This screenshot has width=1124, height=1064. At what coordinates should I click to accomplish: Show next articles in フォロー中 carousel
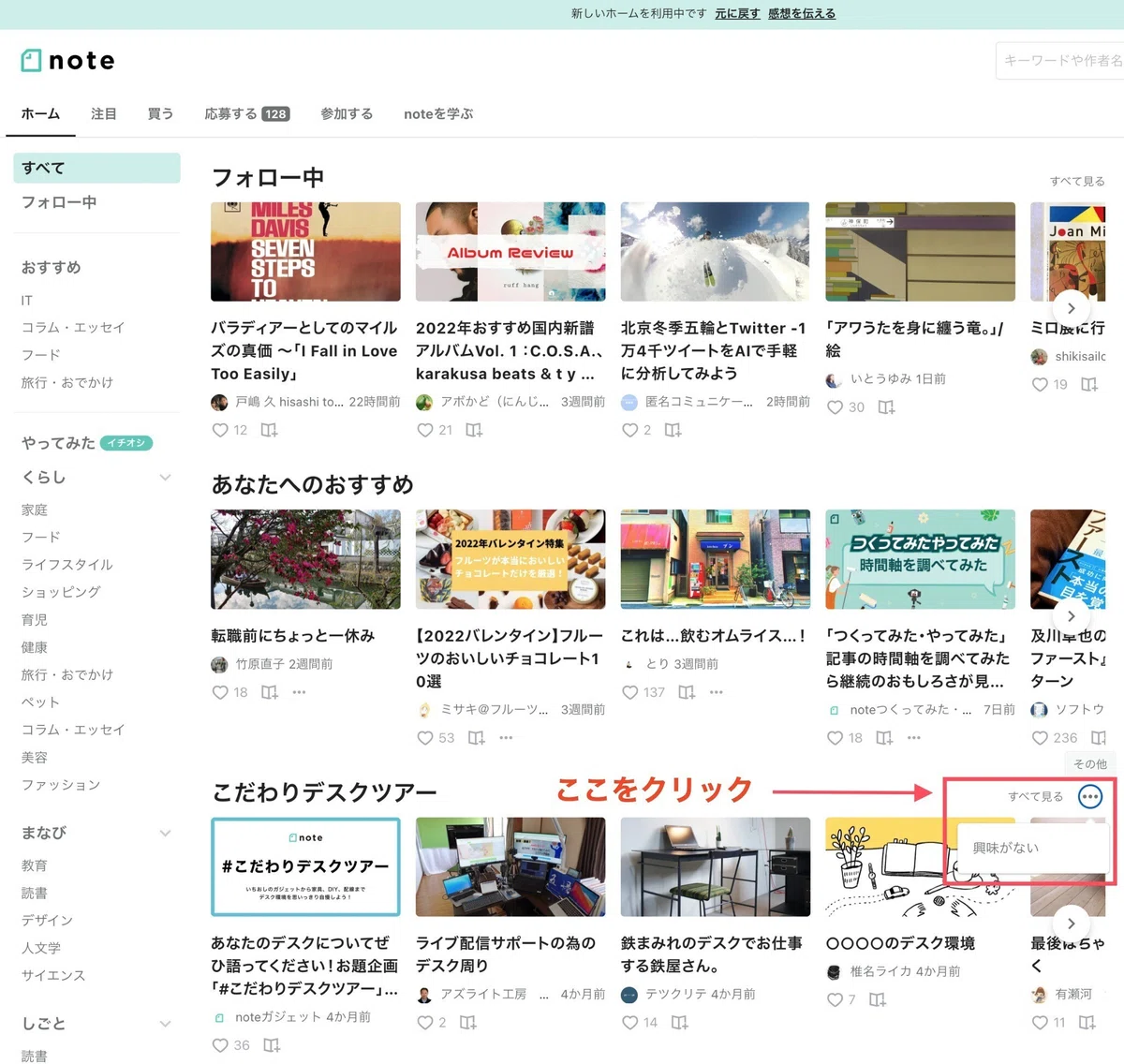[1071, 308]
